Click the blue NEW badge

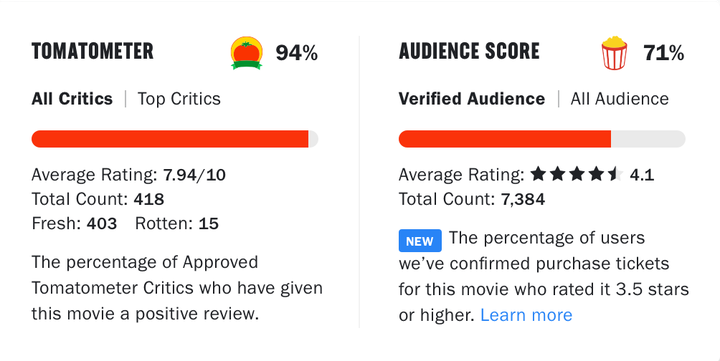point(420,241)
